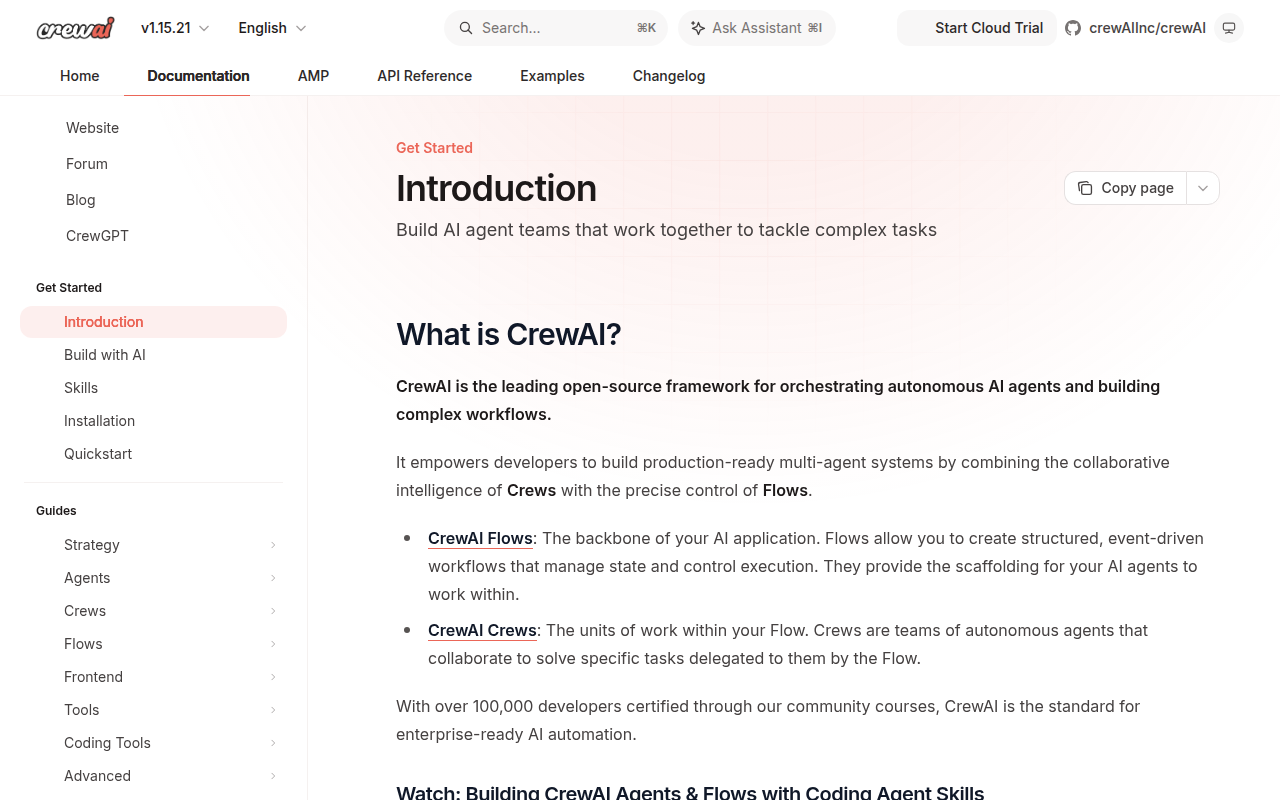Screen dimensions: 1280x800
Task: Open the v1.15.21 version dropdown
Action: click(175, 28)
